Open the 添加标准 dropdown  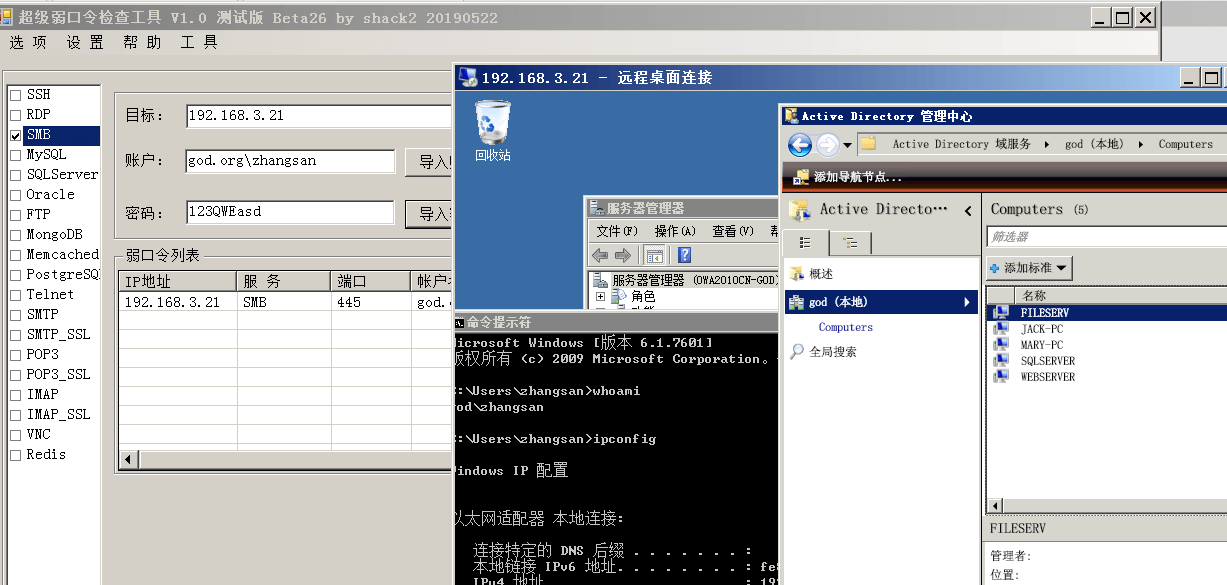[1029, 268]
